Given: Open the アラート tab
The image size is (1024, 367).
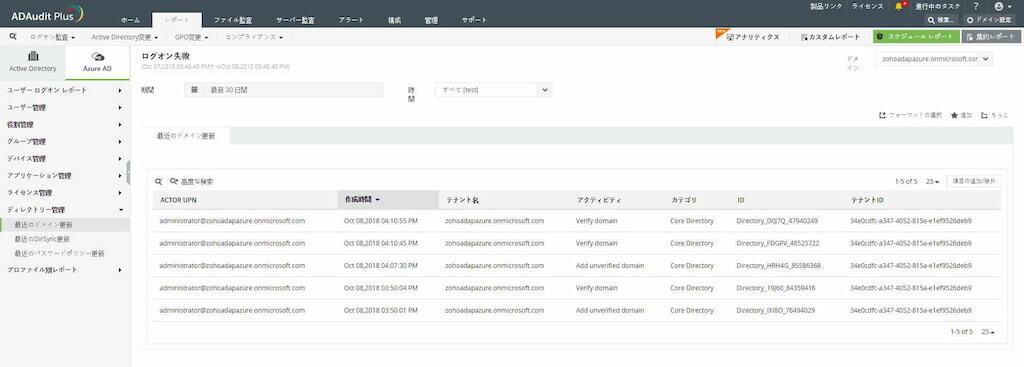Looking at the screenshot, I should 351,20.
